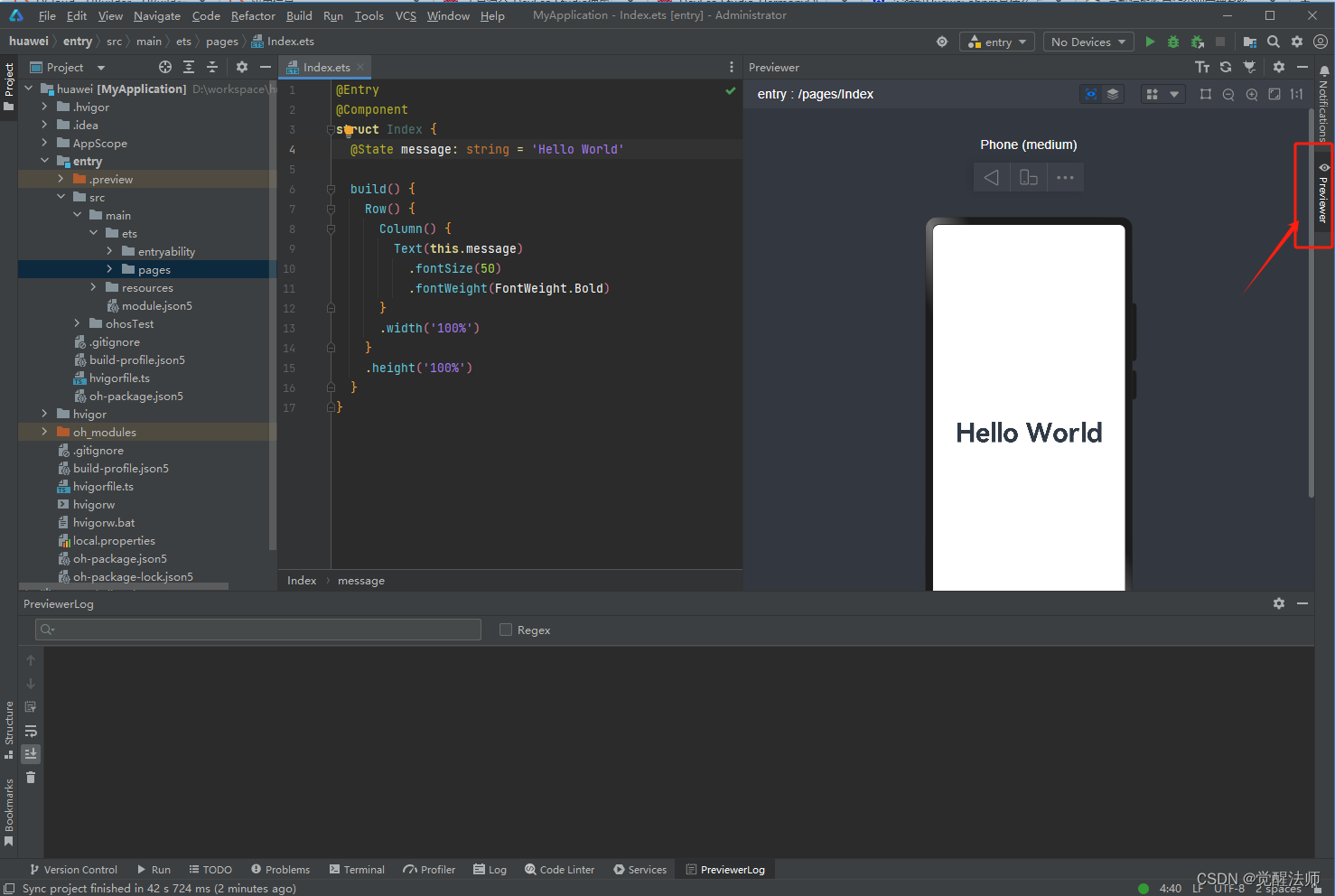Attach debugger to process icon
The width and height of the screenshot is (1335, 896).
1197,42
